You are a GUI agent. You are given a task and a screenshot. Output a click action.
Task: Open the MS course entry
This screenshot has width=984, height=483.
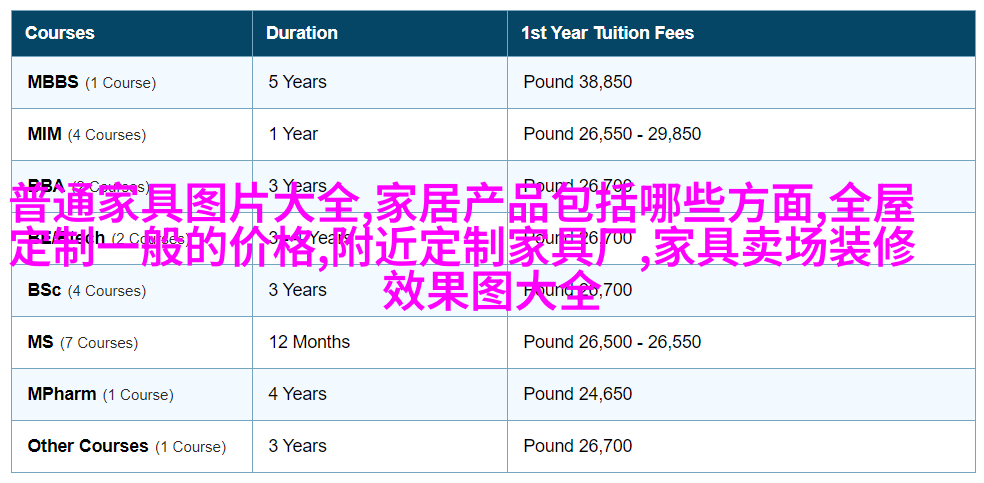pos(41,342)
